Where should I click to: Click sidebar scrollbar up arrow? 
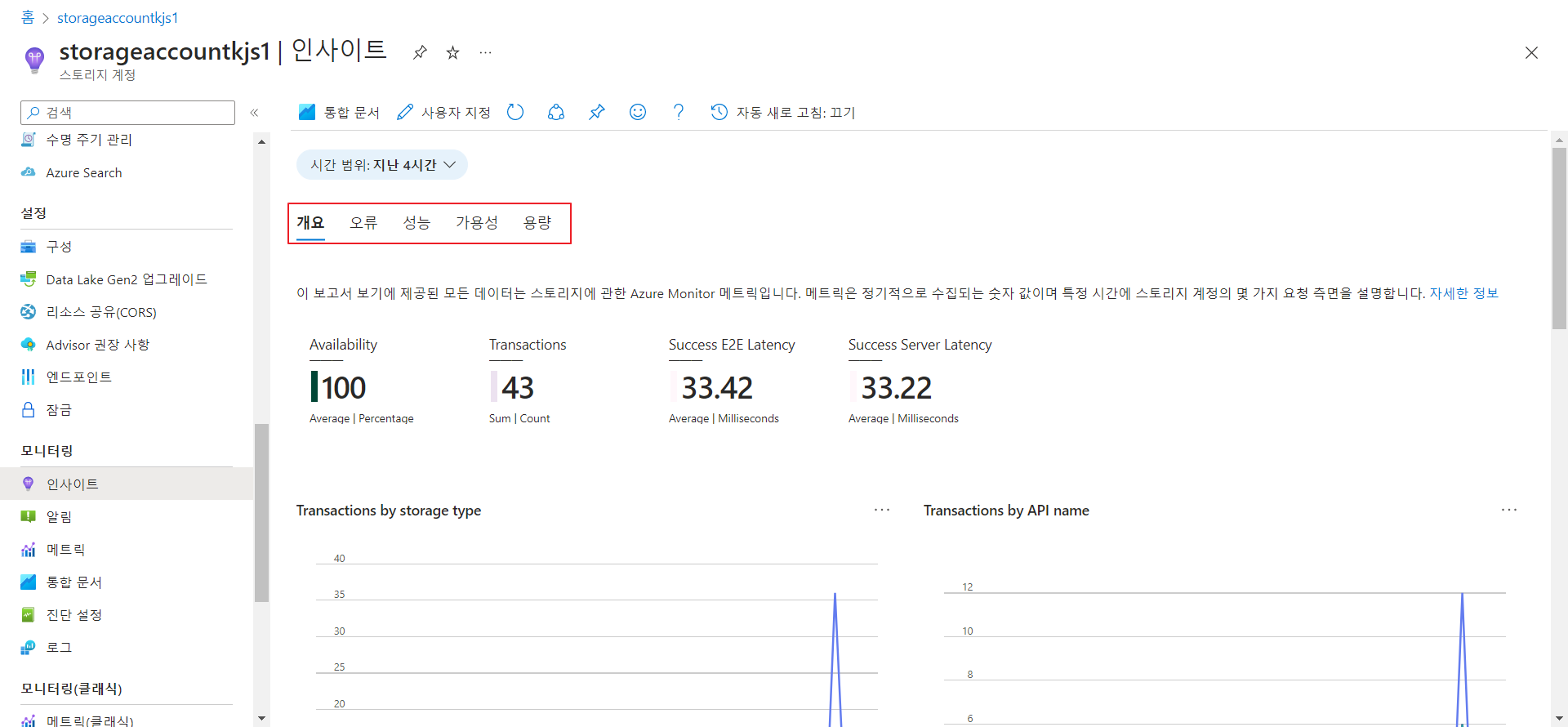tap(261, 141)
